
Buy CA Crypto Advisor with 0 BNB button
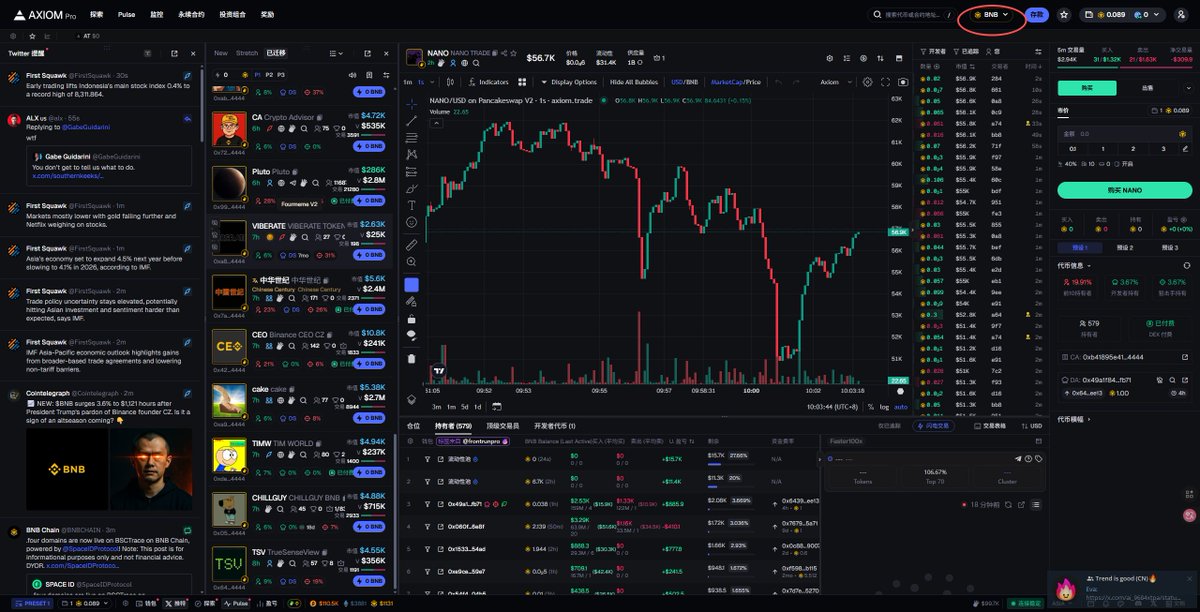coord(369,146)
